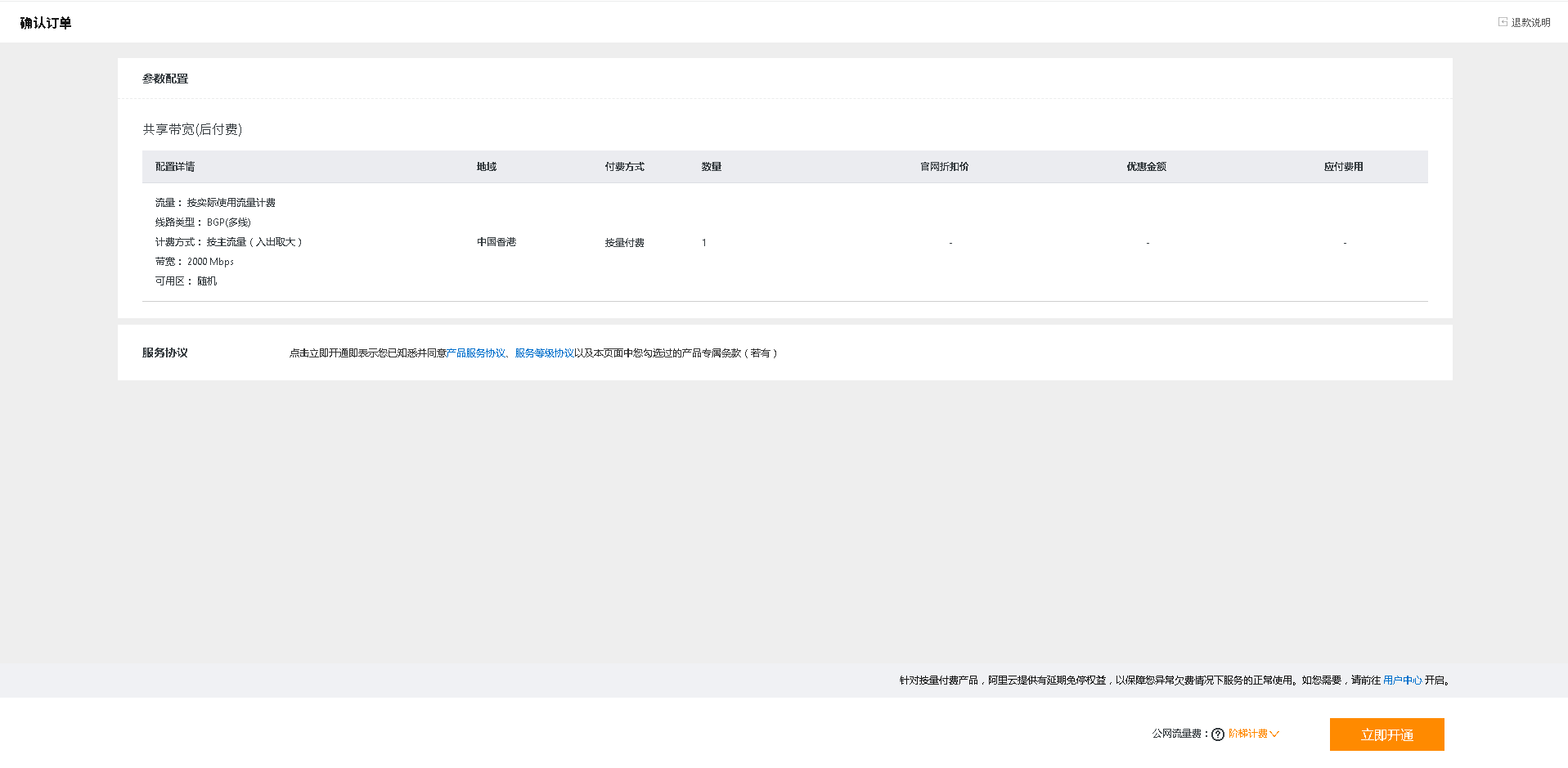Click the 应付费用 column header
This screenshot has width=1568, height=768.
(1343, 167)
